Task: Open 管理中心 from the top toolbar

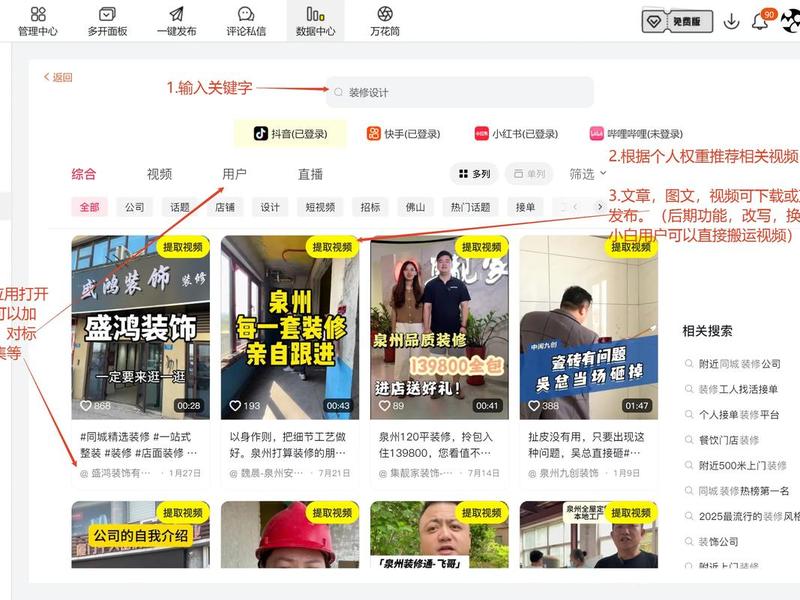Action: pyautogui.click(x=38, y=21)
